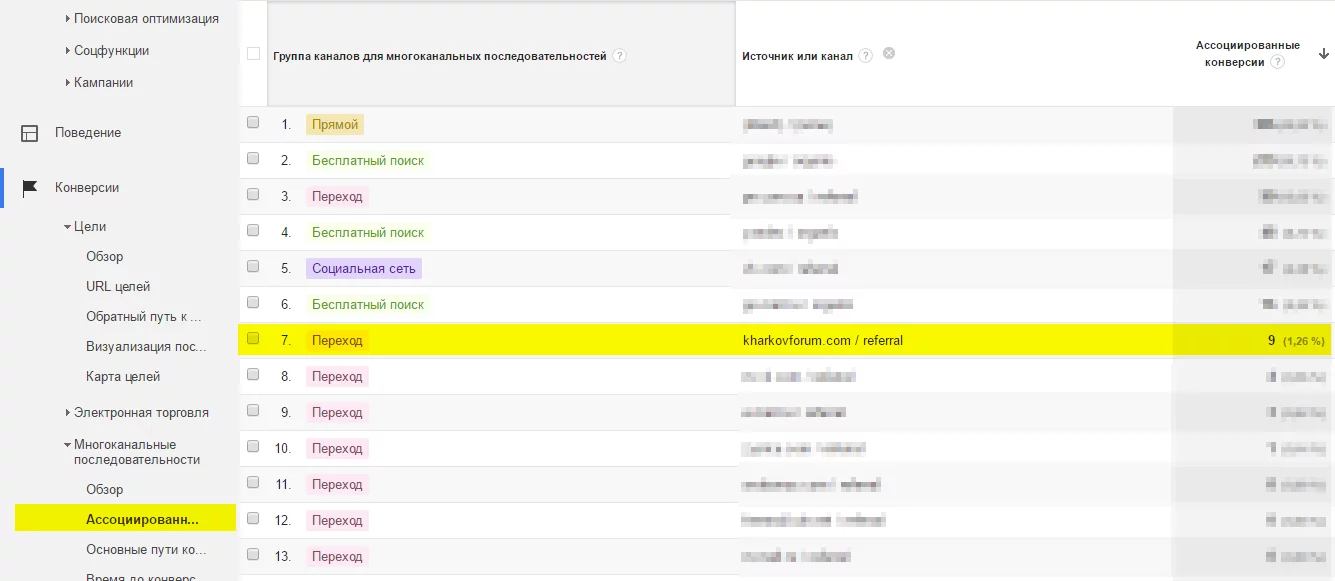Screen dimensions: 1335x581
Task: Click Переход in highlighted row 7
Action: [337, 341]
